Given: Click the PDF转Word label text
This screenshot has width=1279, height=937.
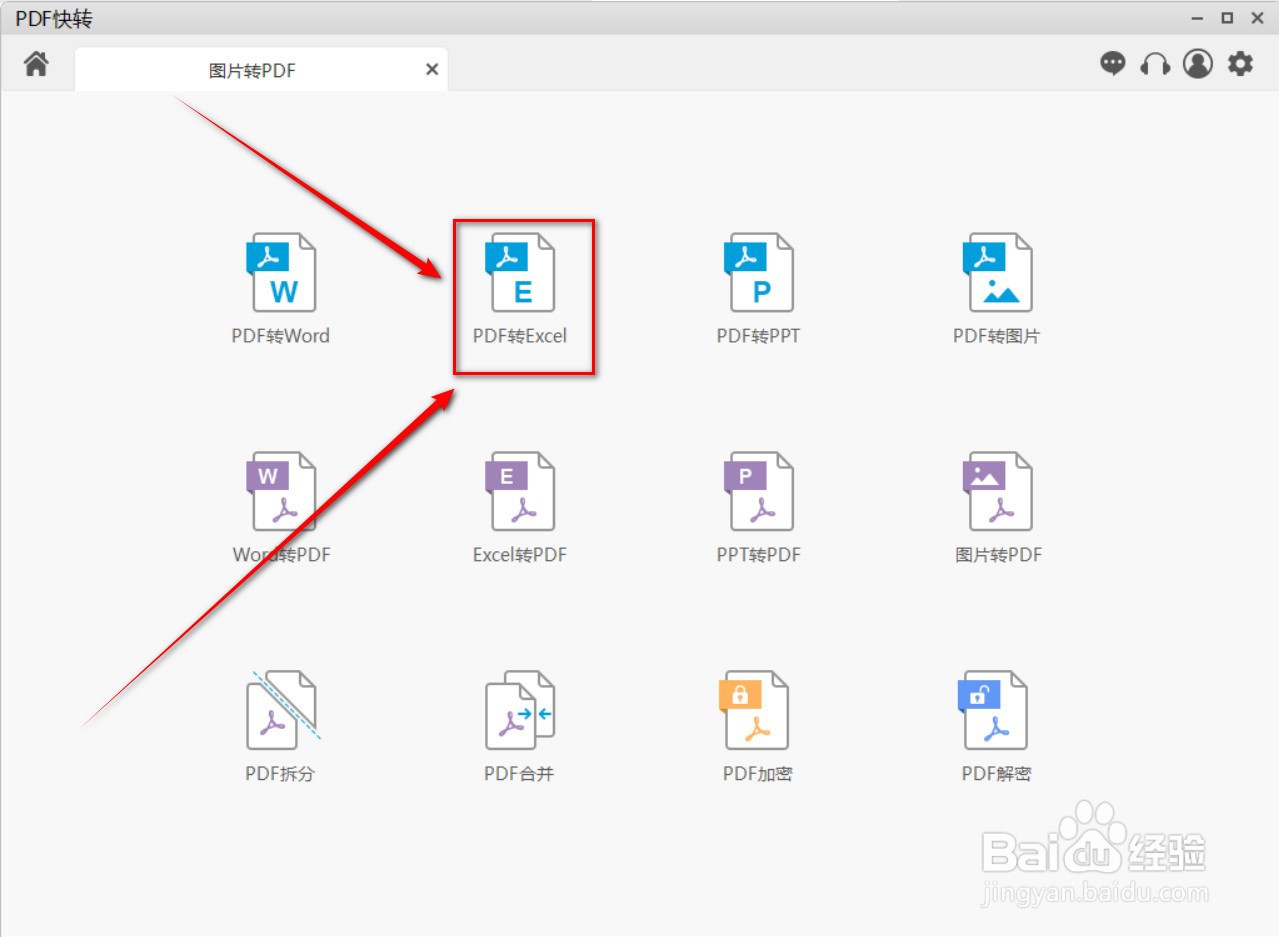Looking at the screenshot, I should pos(281,336).
